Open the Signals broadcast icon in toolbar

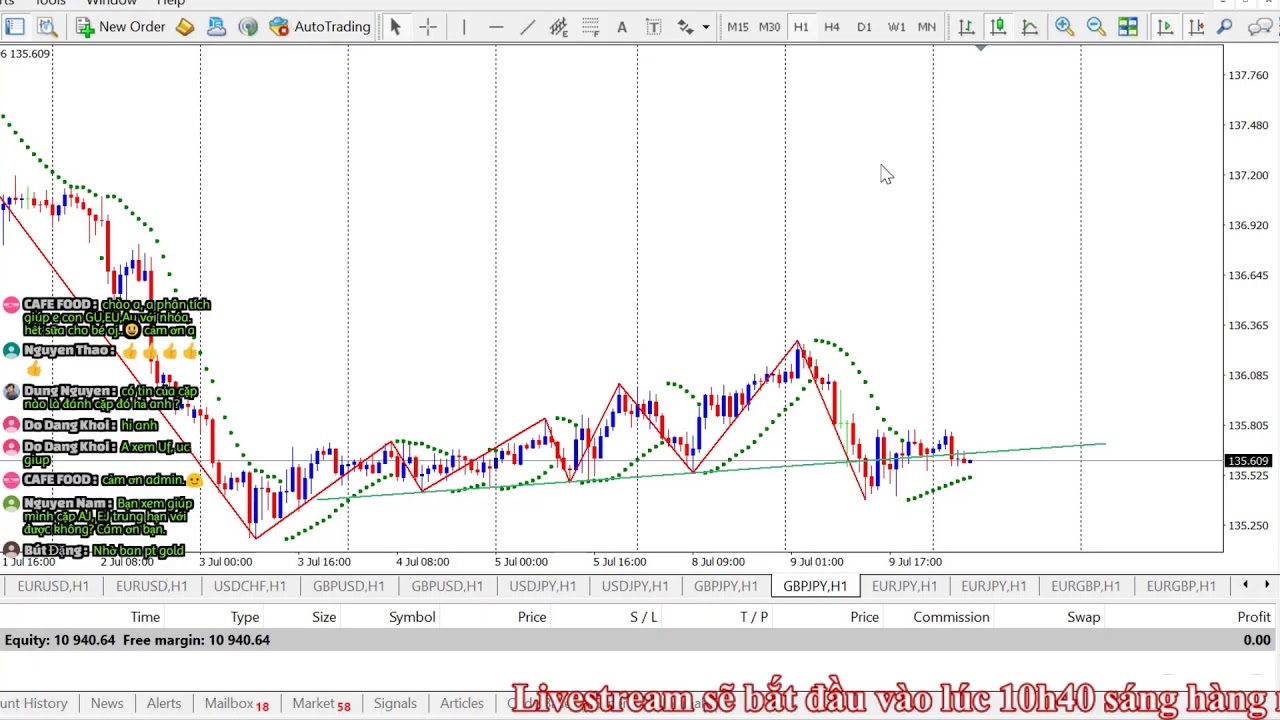click(x=248, y=27)
